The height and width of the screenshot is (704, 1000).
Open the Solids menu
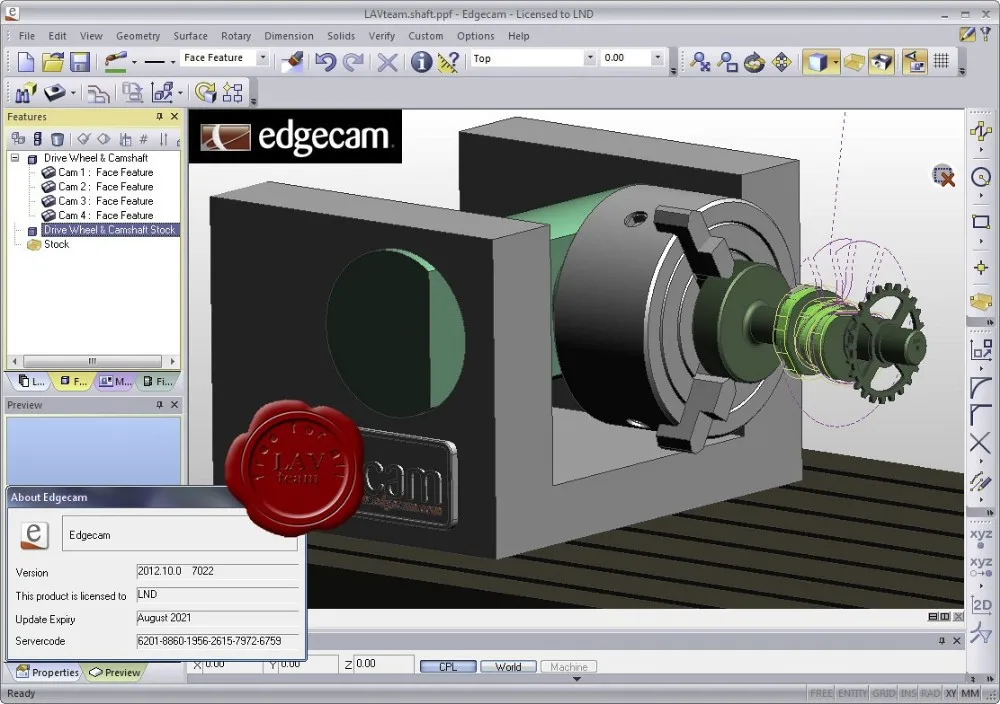[341, 36]
